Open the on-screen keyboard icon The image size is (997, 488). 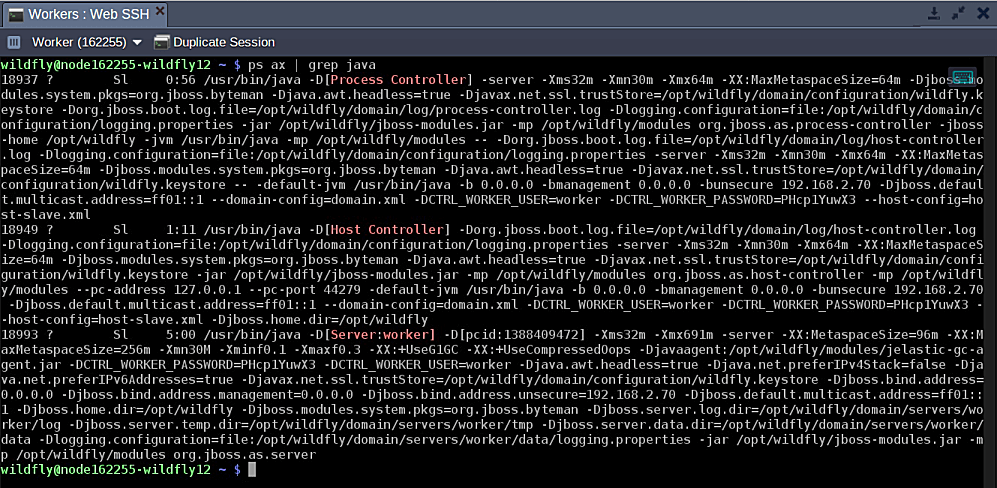click(x=961, y=76)
